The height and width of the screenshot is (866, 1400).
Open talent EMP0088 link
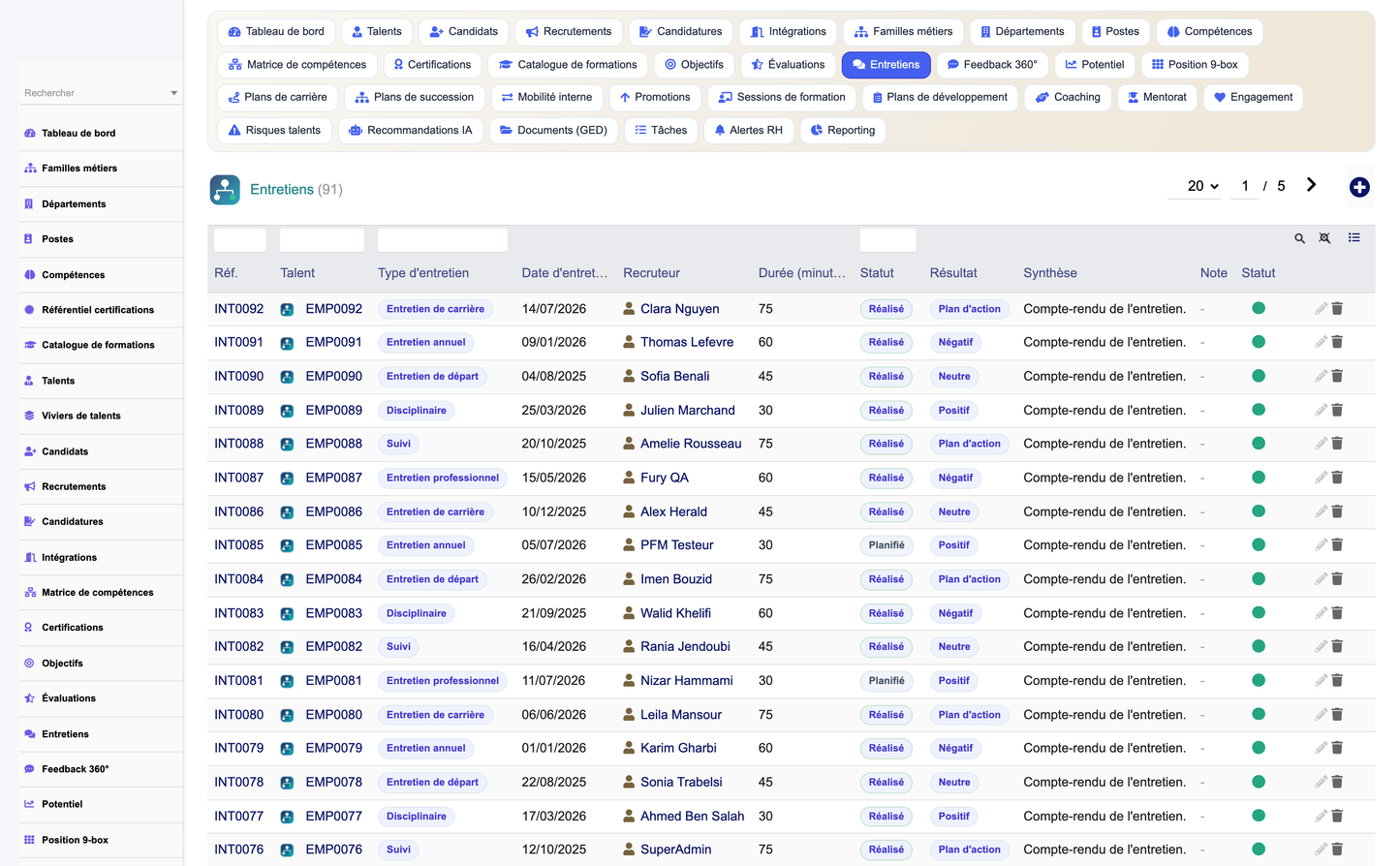click(333, 444)
